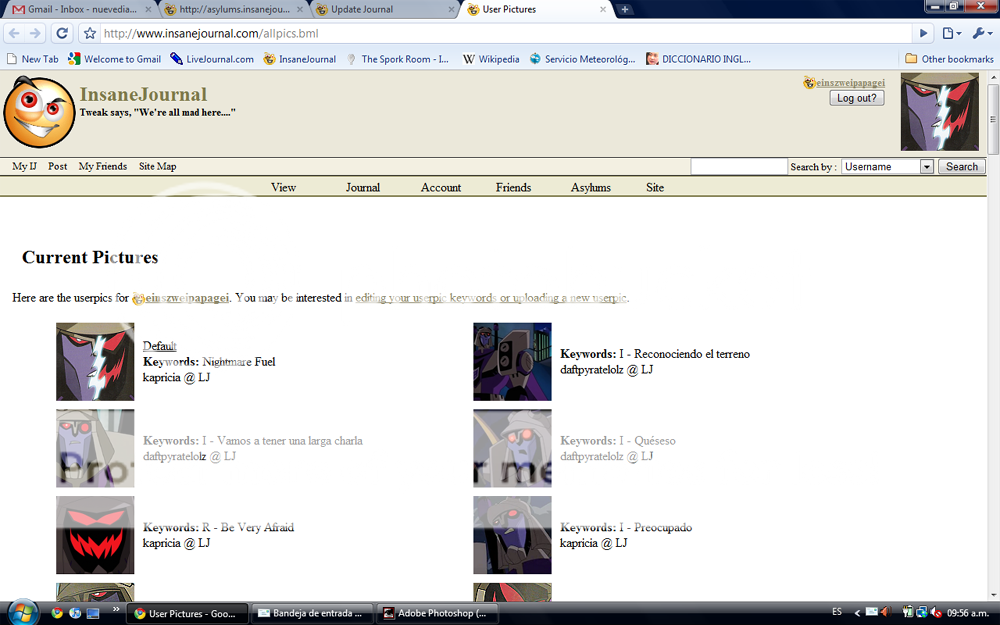
Task: Click the Log out? button
Action: click(x=856, y=98)
